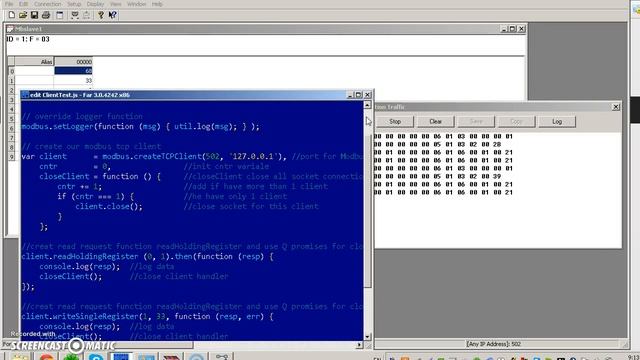Minimize the Mbslave1 child window
The image size is (640, 360).
[x=504, y=29]
